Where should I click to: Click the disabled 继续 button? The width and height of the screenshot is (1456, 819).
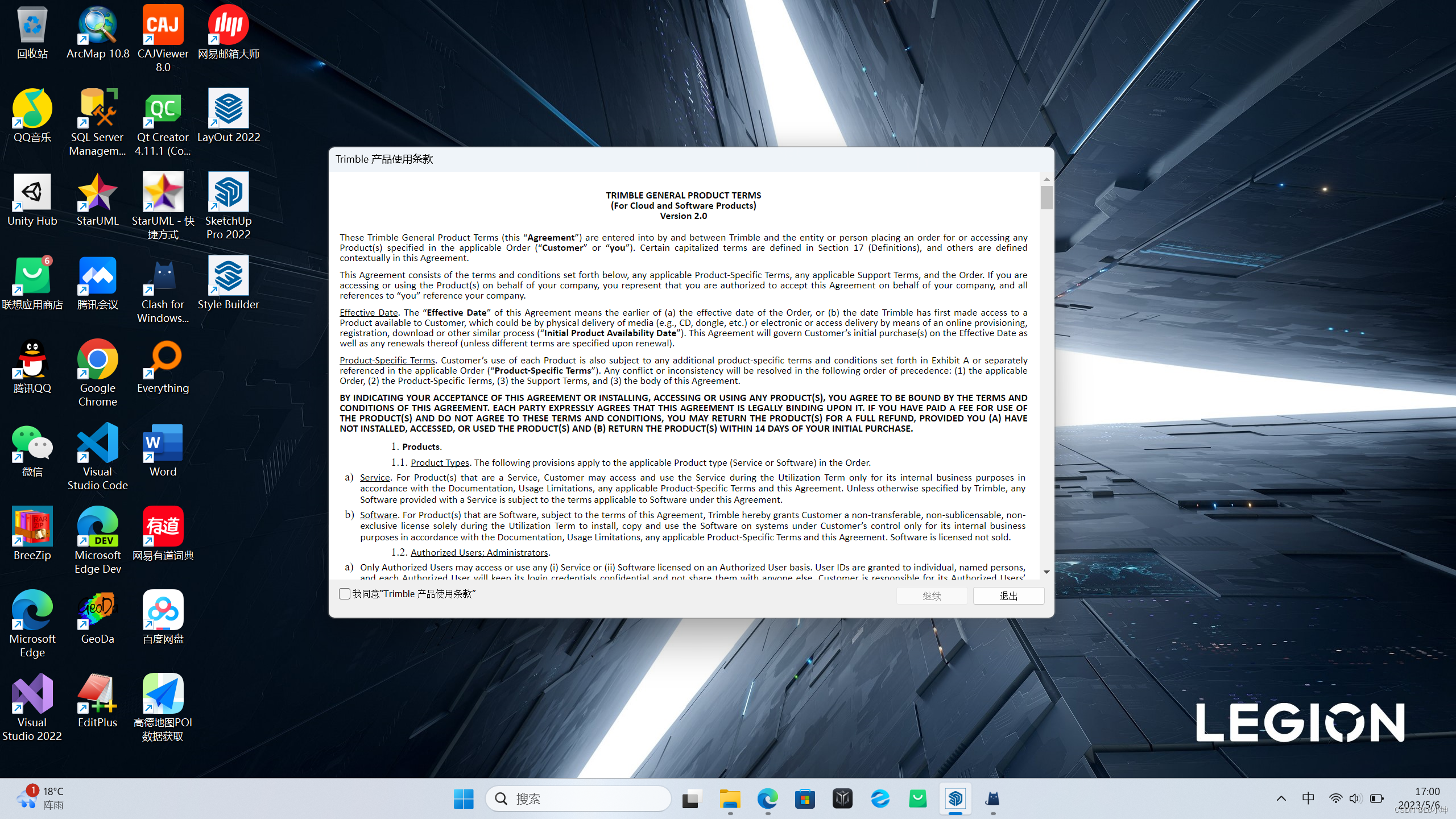(x=932, y=595)
